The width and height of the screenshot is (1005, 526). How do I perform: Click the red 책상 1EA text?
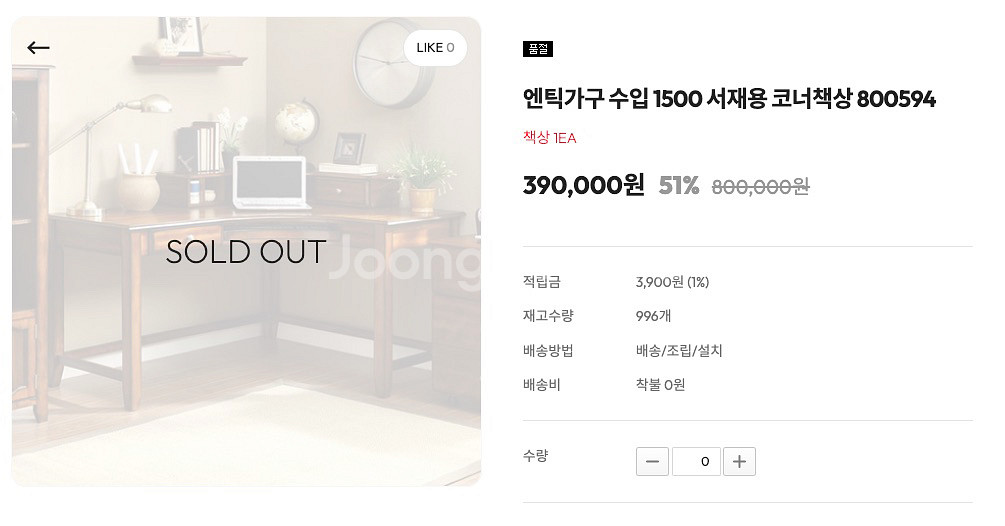click(x=550, y=138)
